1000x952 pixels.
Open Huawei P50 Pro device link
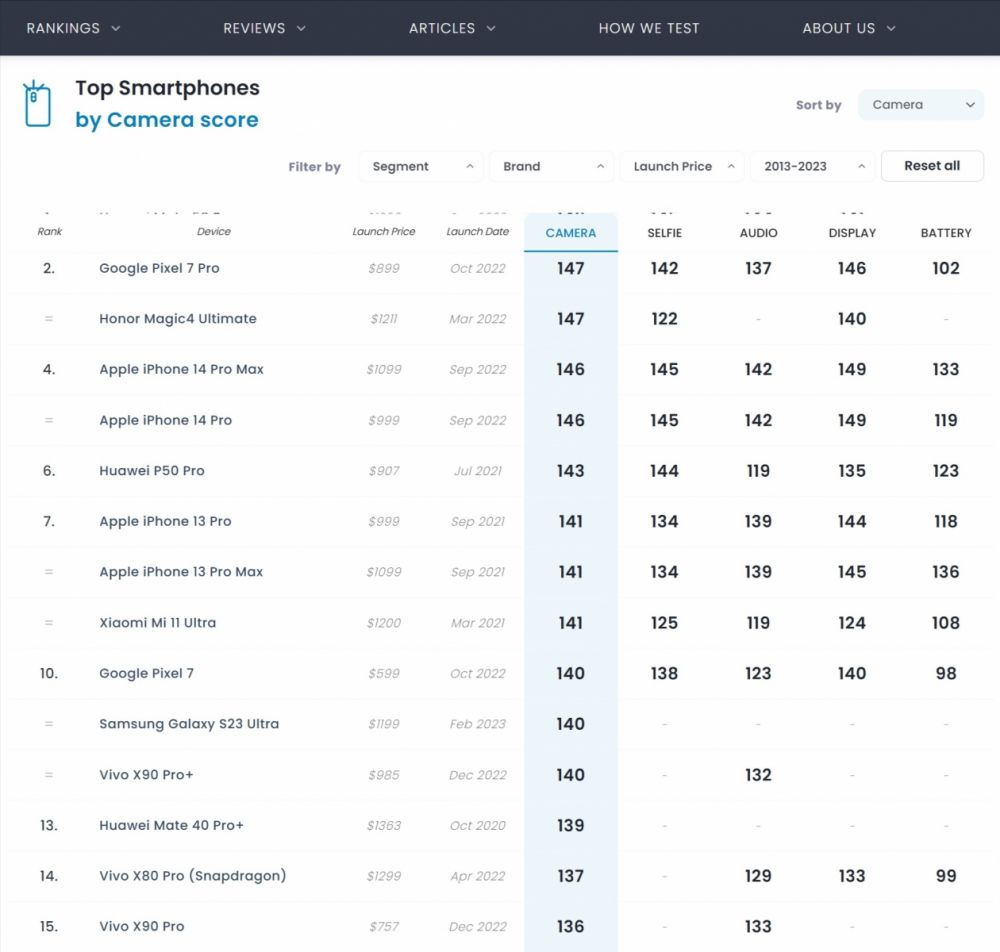(152, 471)
